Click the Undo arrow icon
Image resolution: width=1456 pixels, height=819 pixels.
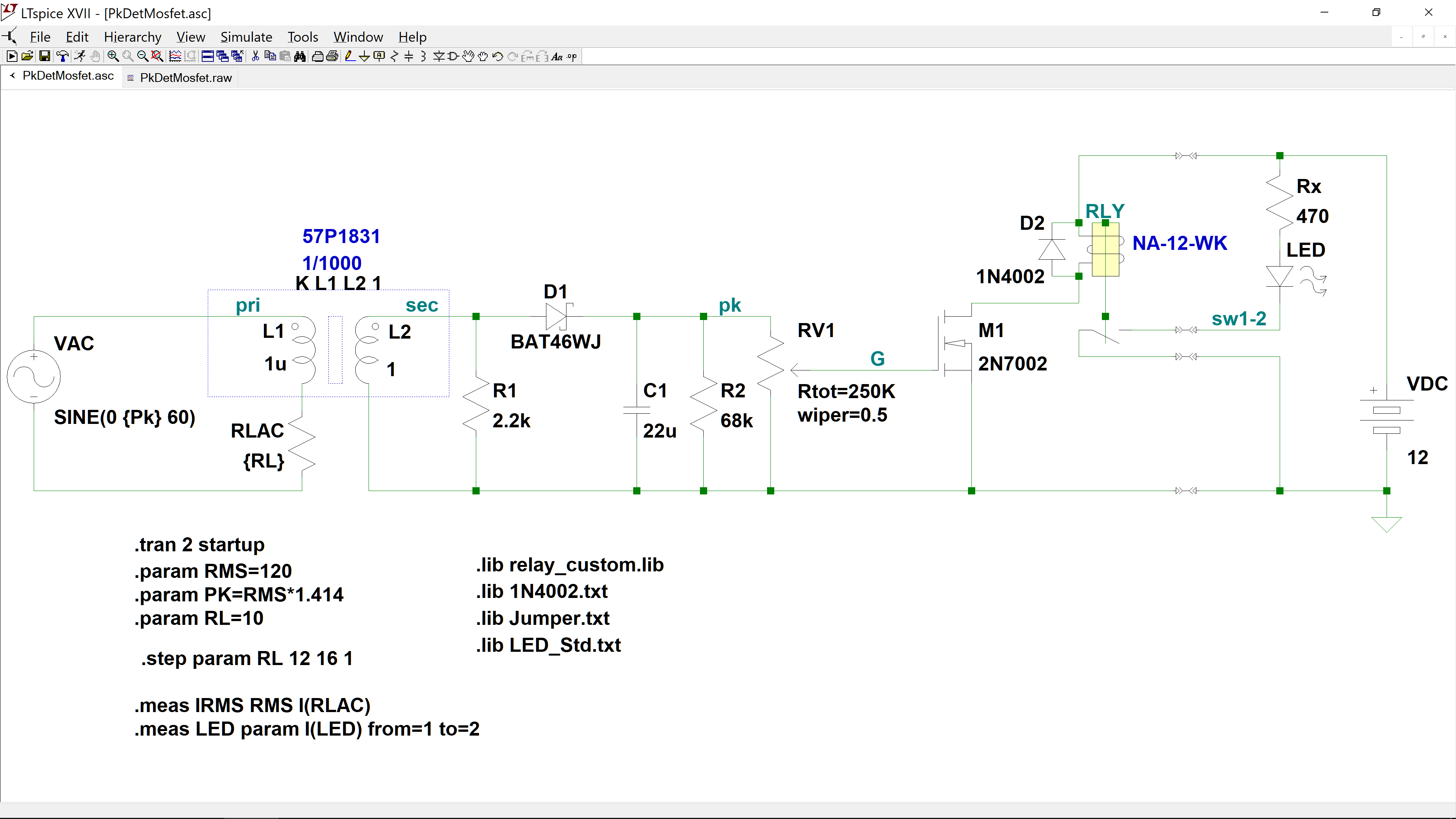[497, 56]
